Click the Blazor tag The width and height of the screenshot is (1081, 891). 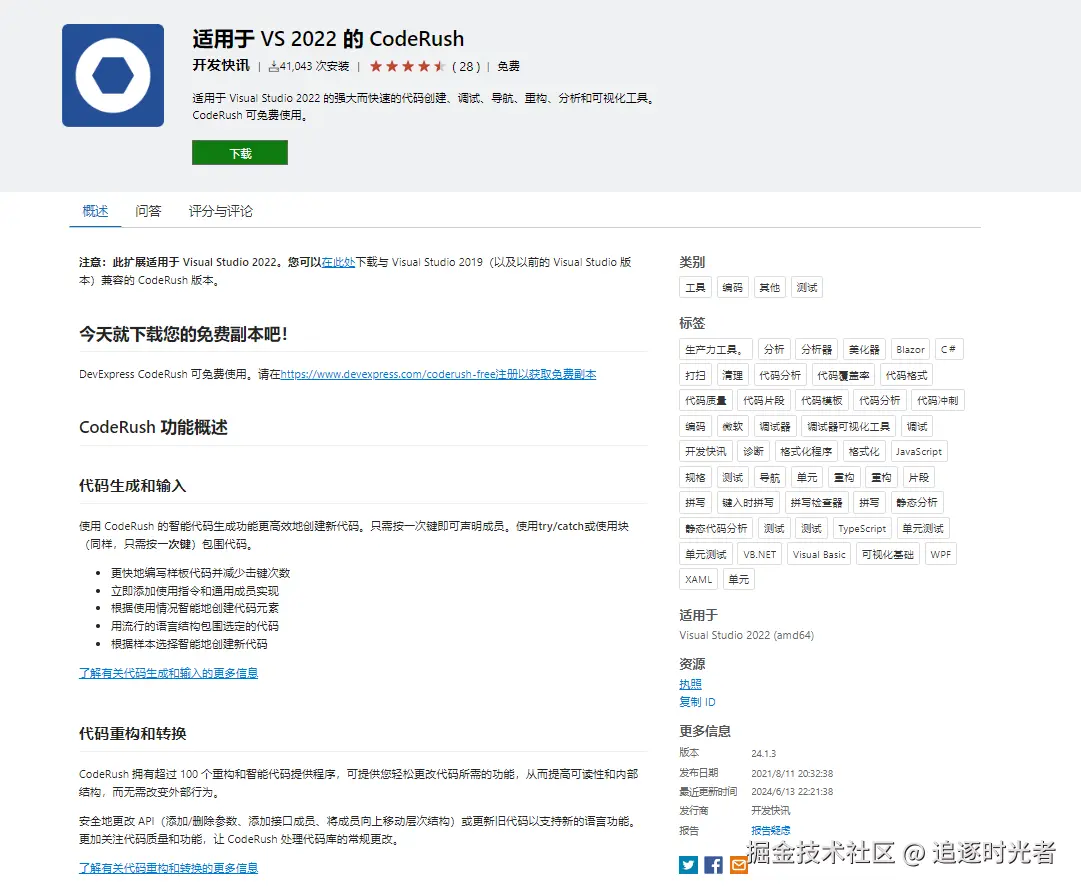[x=910, y=350]
